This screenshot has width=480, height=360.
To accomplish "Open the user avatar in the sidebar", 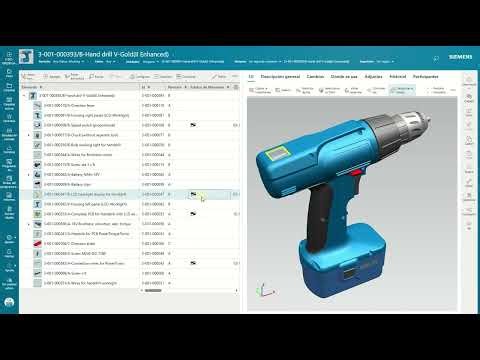I will (9, 302).
